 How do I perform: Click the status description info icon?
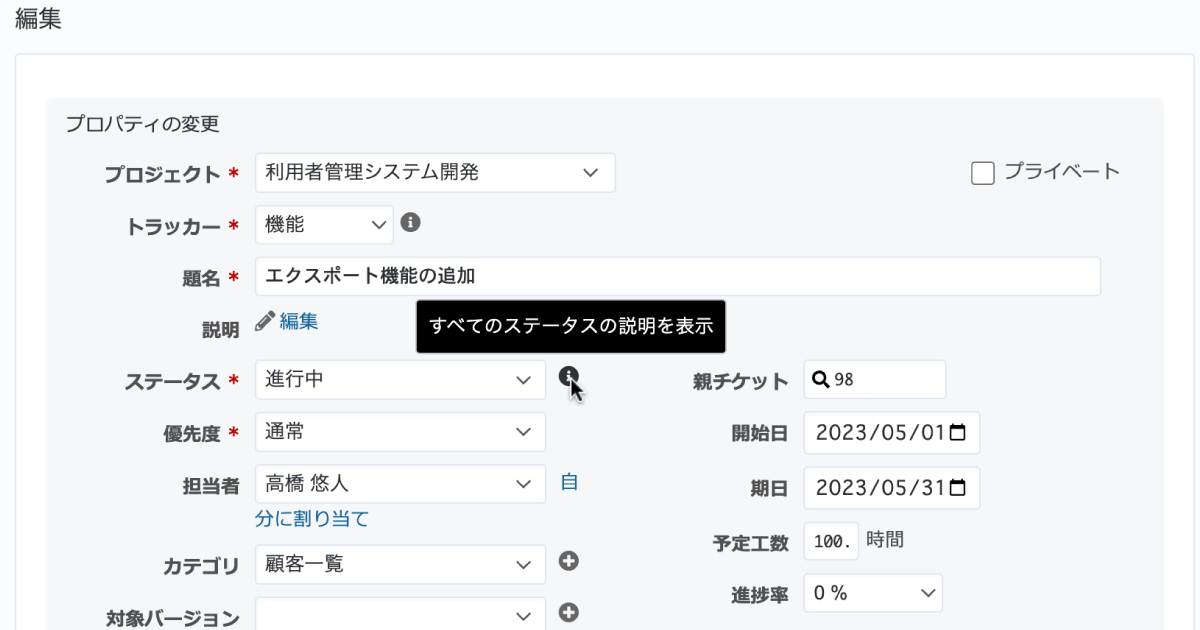click(x=569, y=377)
